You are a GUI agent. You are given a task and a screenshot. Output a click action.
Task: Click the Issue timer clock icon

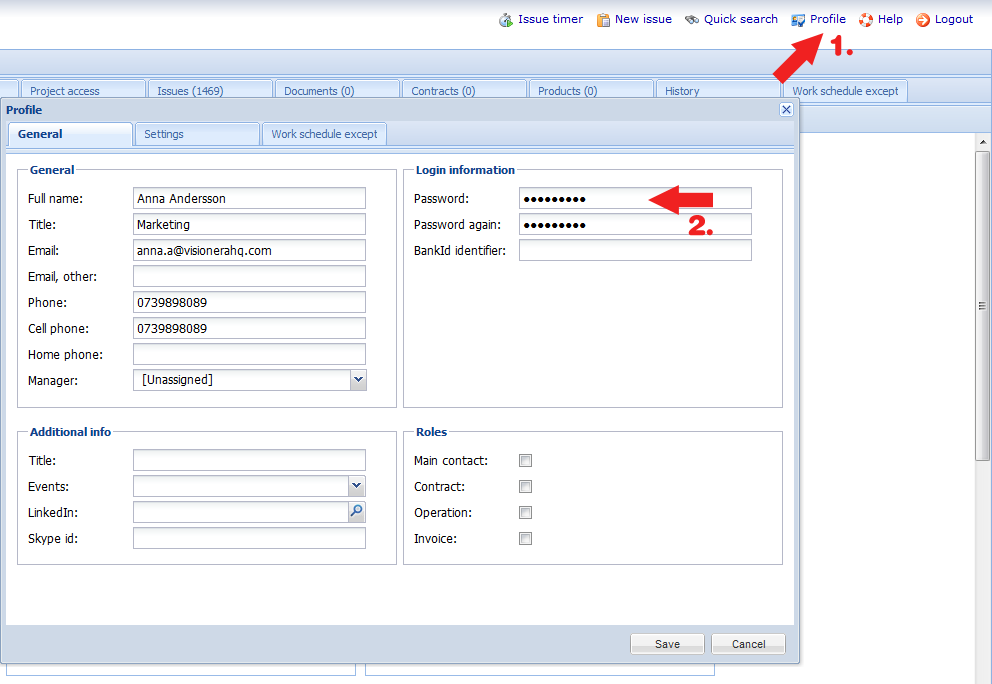point(505,20)
